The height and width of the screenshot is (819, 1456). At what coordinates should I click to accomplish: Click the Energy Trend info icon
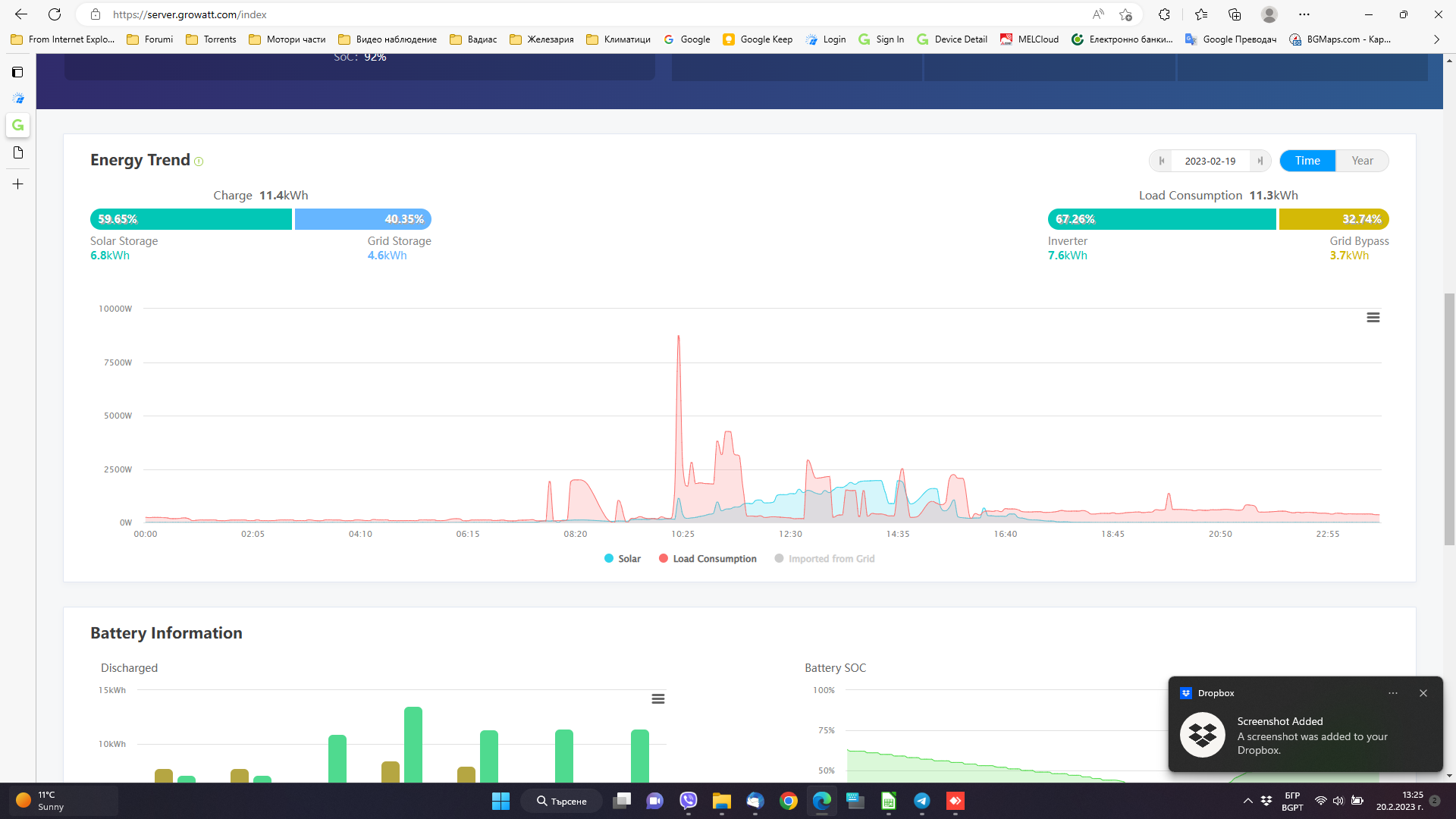point(199,162)
